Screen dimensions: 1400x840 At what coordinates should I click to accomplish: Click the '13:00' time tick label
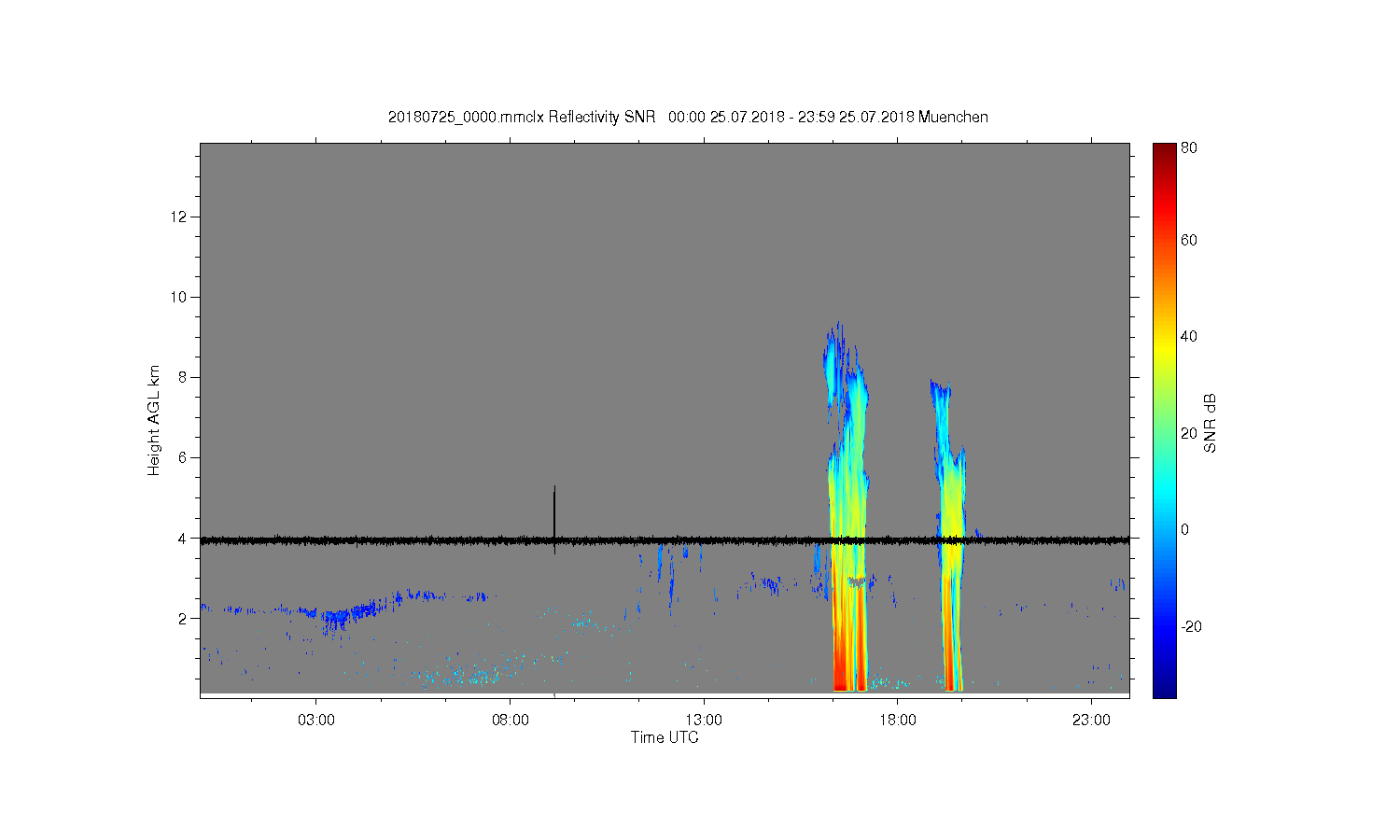coord(704,721)
